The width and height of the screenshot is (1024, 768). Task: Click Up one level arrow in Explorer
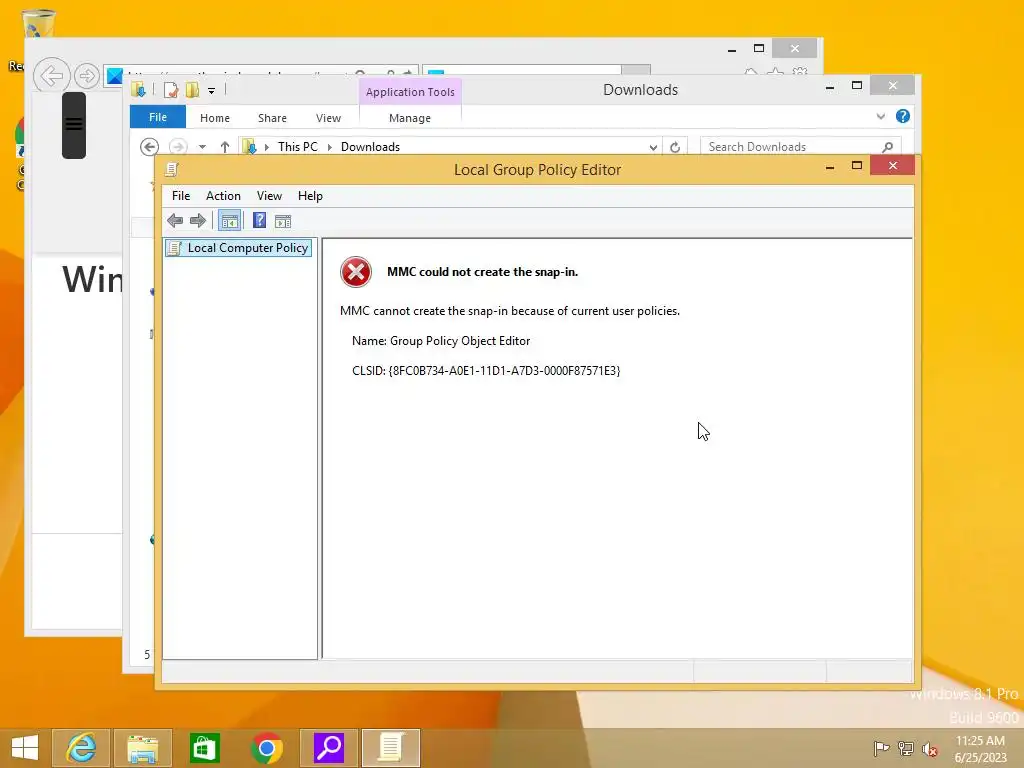pos(225,147)
